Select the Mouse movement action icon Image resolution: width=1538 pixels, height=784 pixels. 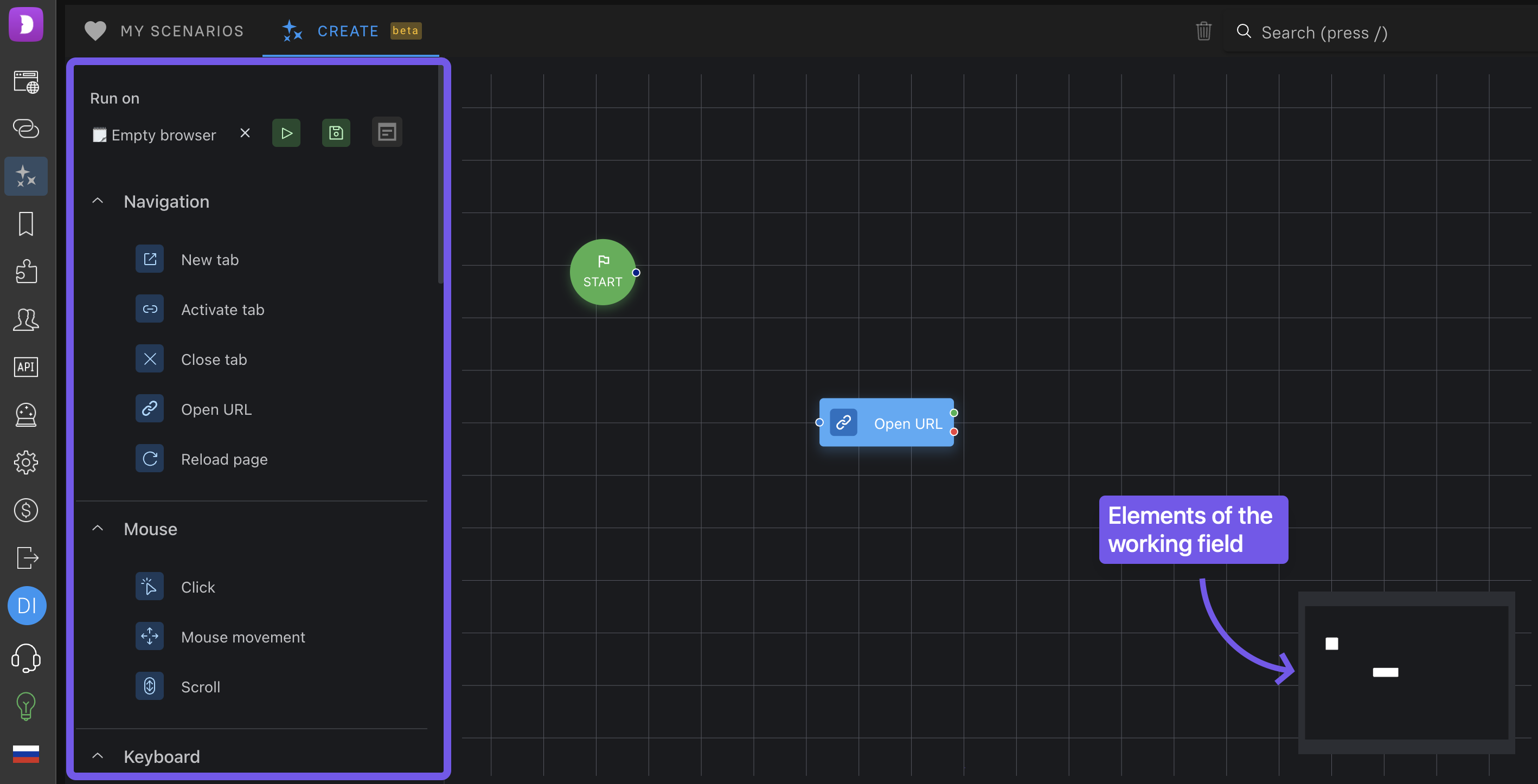pyautogui.click(x=149, y=636)
